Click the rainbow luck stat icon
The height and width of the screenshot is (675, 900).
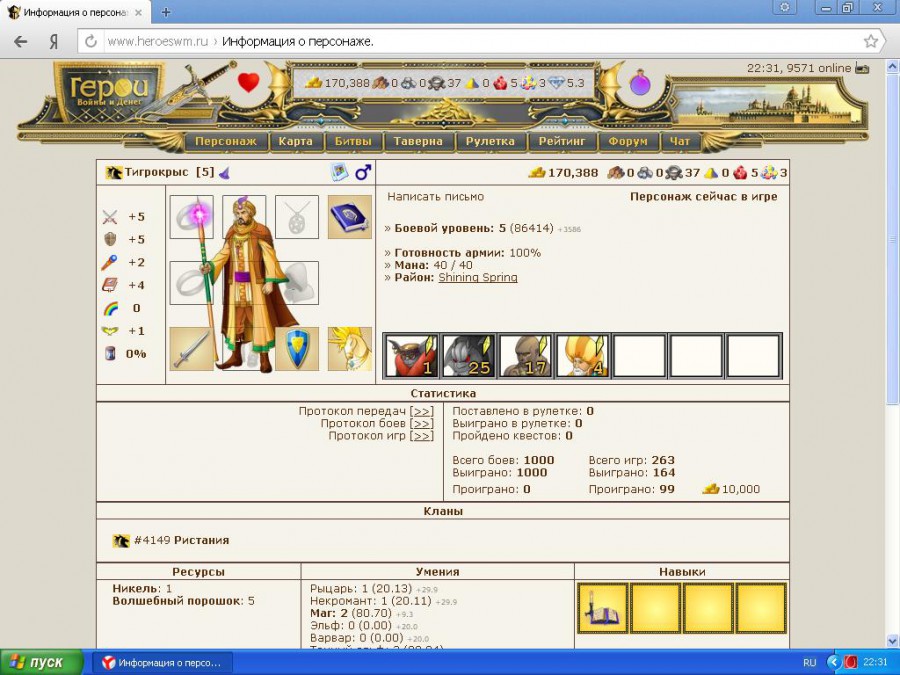(x=110, y=309)
